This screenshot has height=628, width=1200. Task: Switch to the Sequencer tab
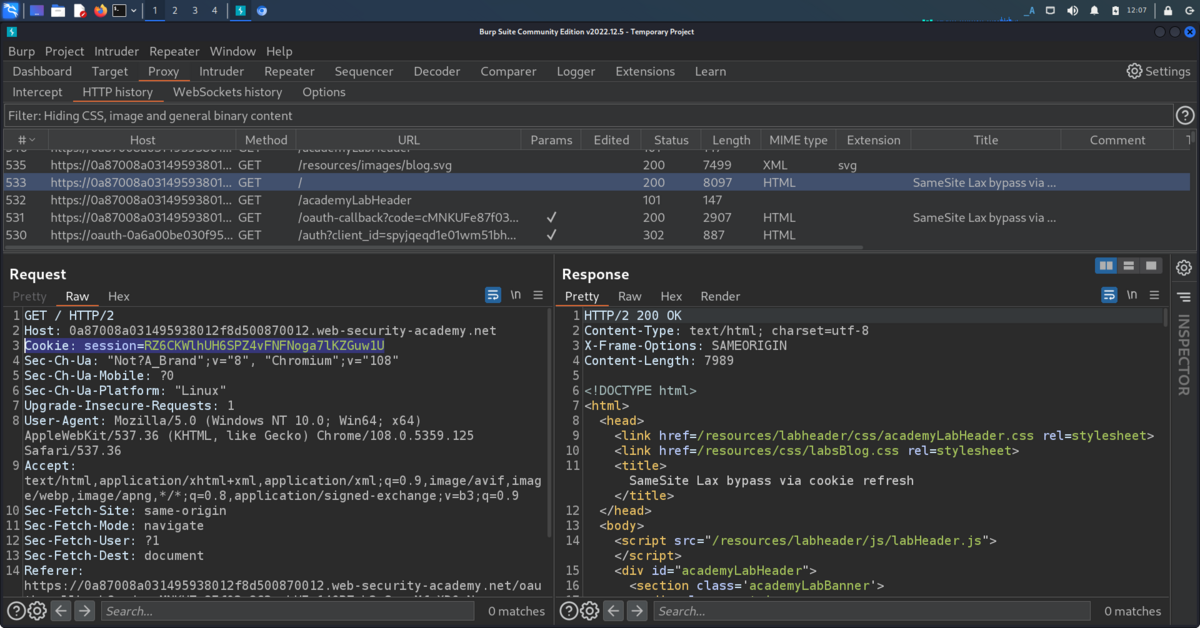(x=364, y=71)
